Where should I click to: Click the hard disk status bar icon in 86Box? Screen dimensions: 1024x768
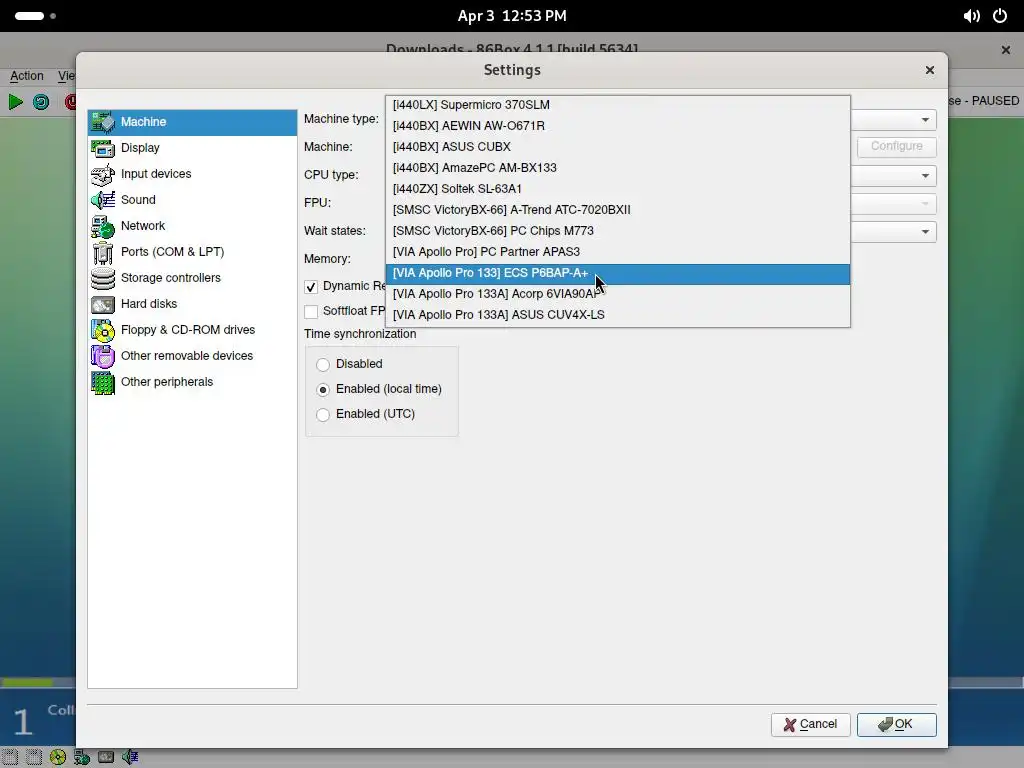tap(106, 757)
